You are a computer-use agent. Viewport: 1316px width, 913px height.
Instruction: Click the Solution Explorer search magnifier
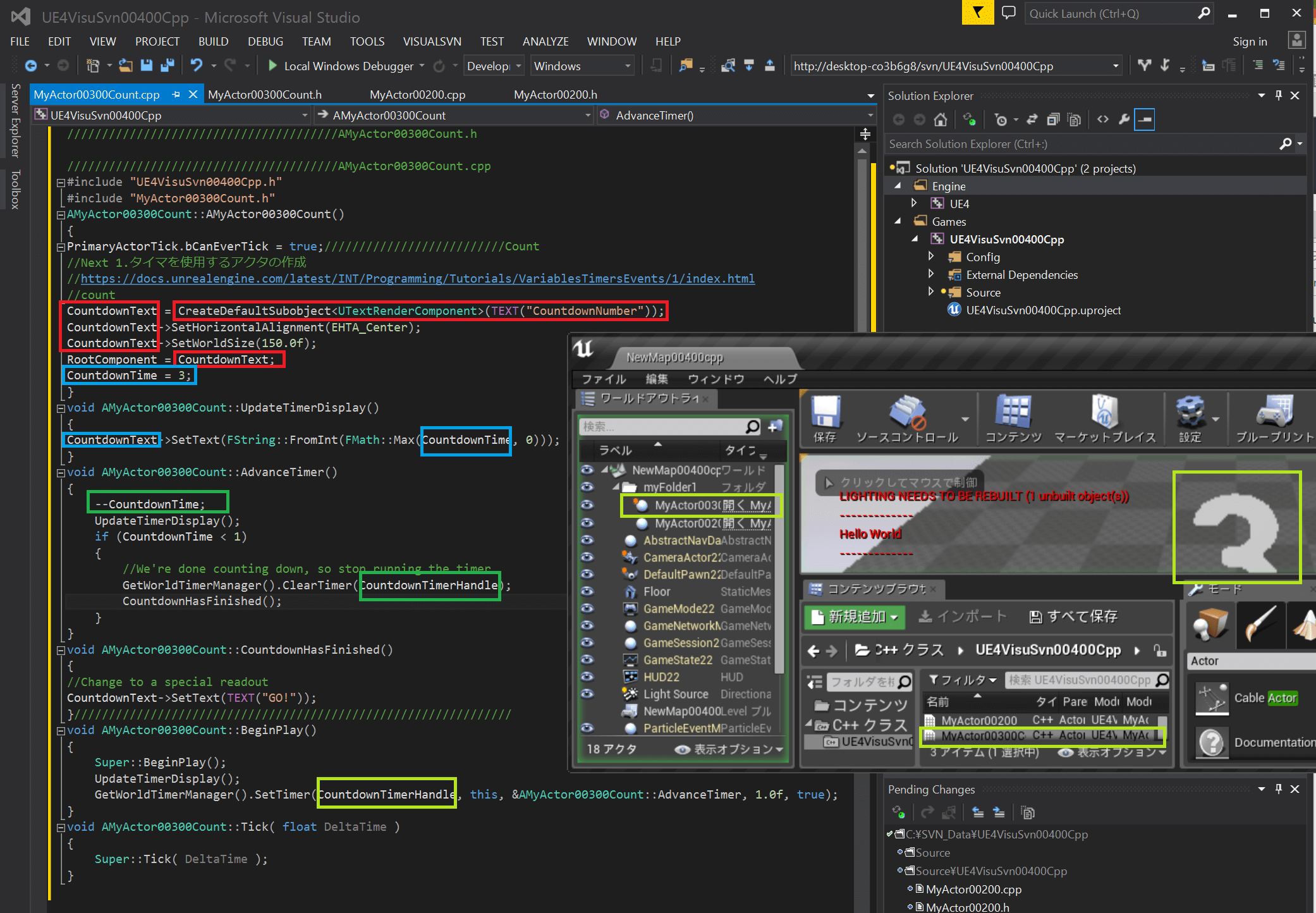[x=1285, y=144]
